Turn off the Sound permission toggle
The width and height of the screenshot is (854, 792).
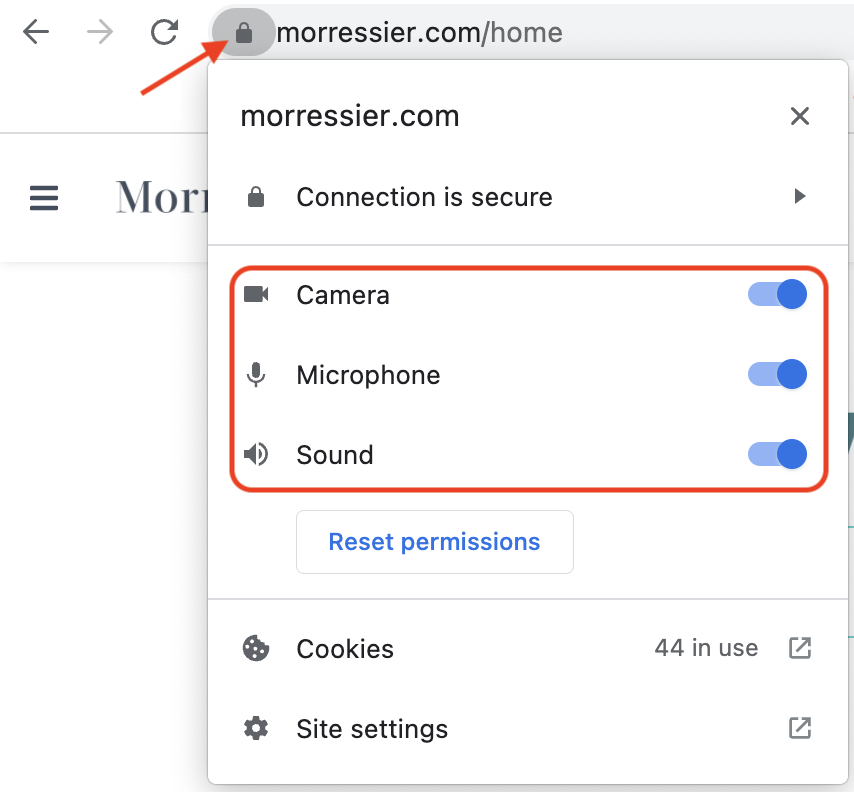point(777,454)
